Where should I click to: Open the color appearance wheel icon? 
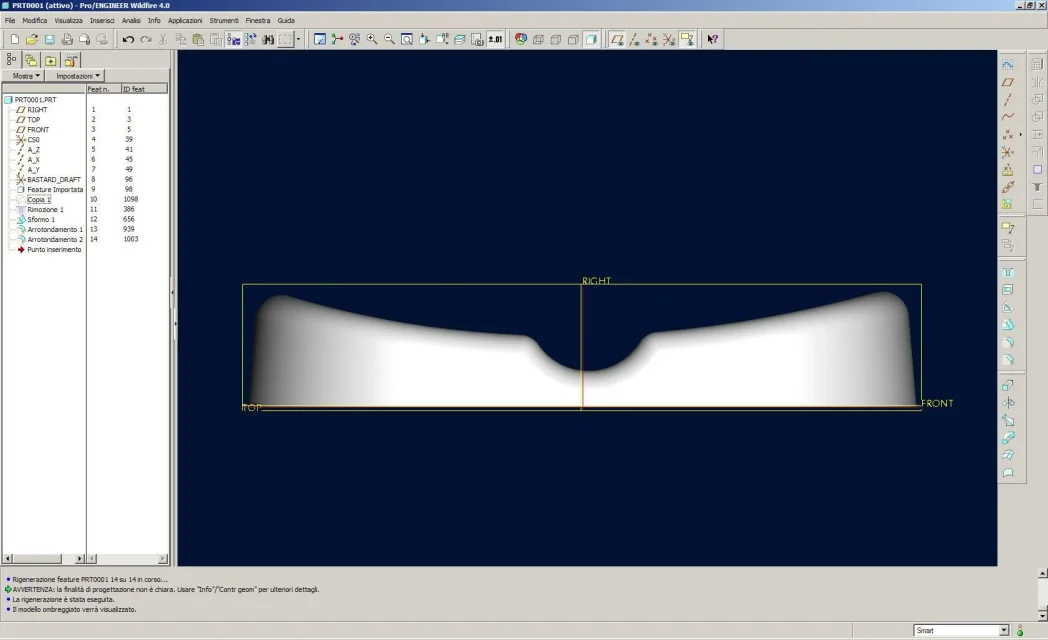click(521, 39)
